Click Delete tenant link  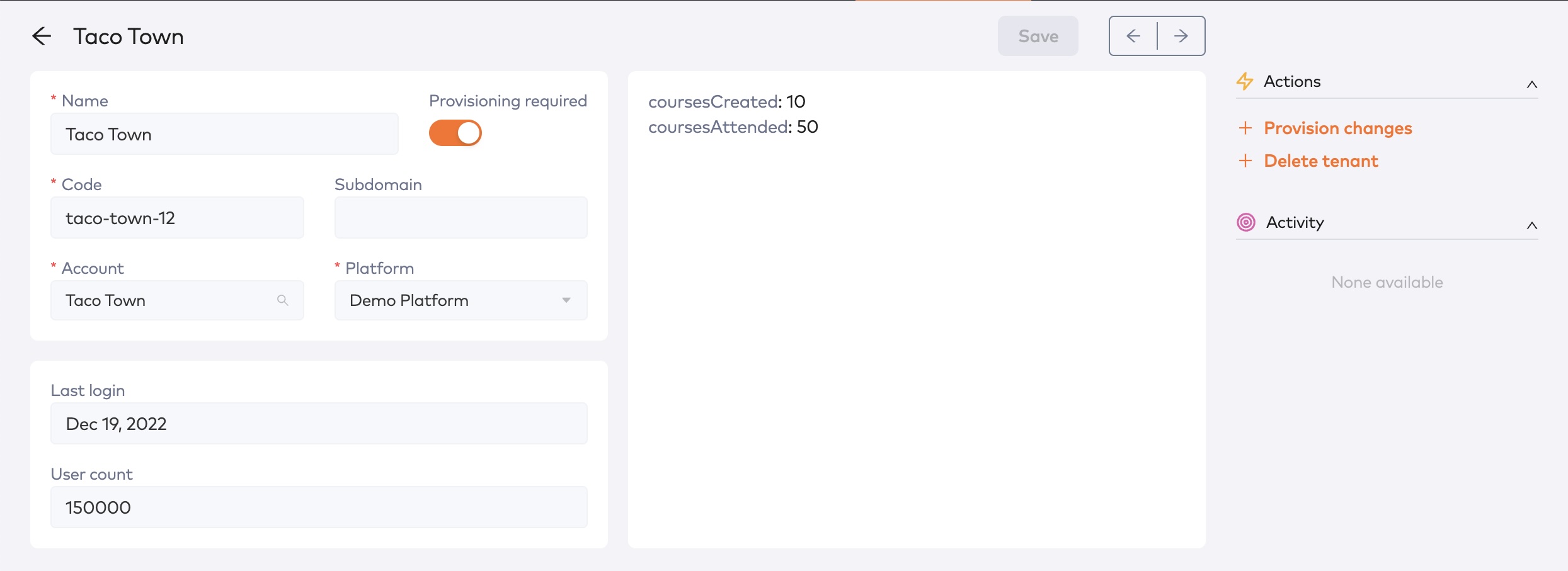click(x=1320, y=161)
